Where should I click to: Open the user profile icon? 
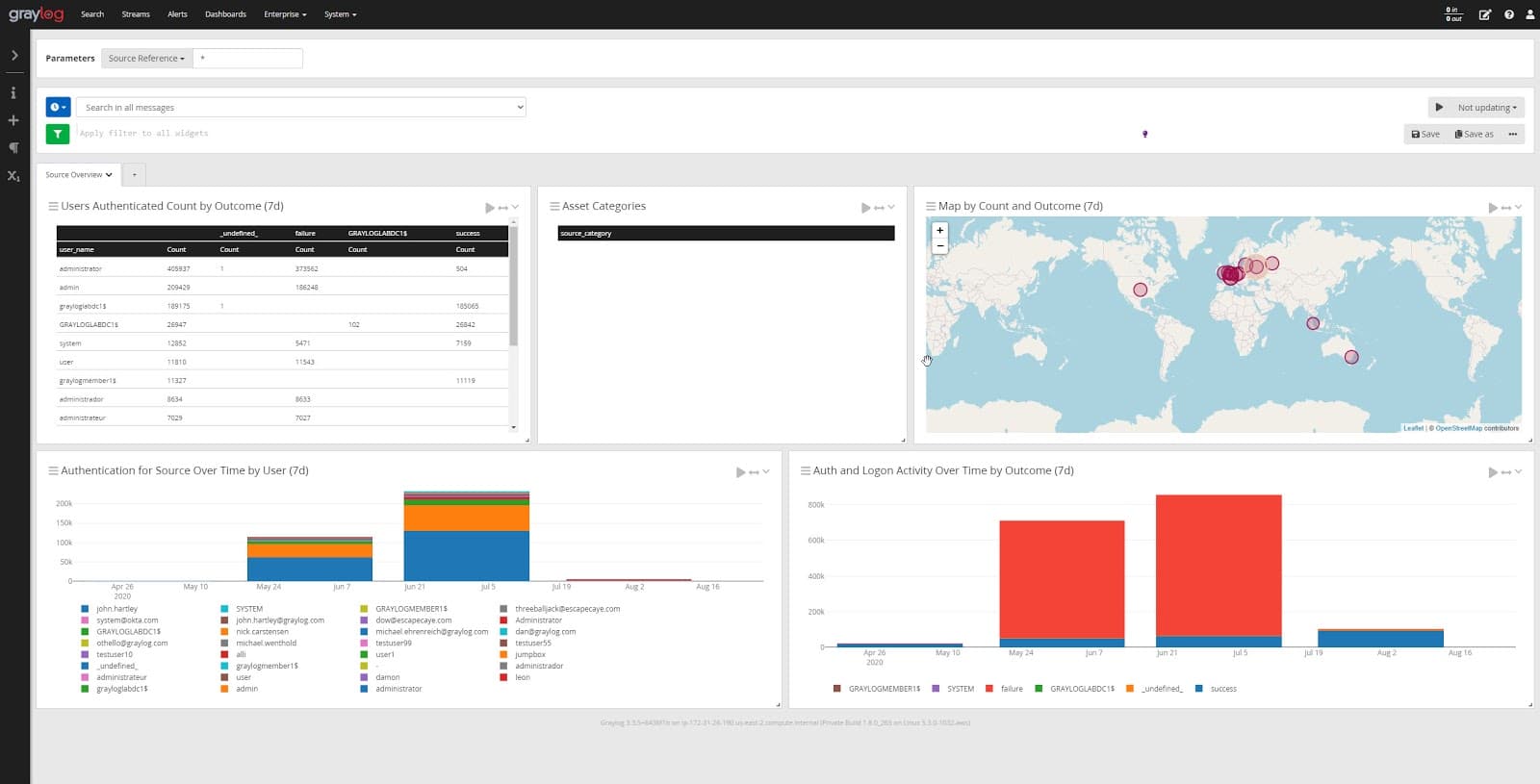click(1529, 14)
